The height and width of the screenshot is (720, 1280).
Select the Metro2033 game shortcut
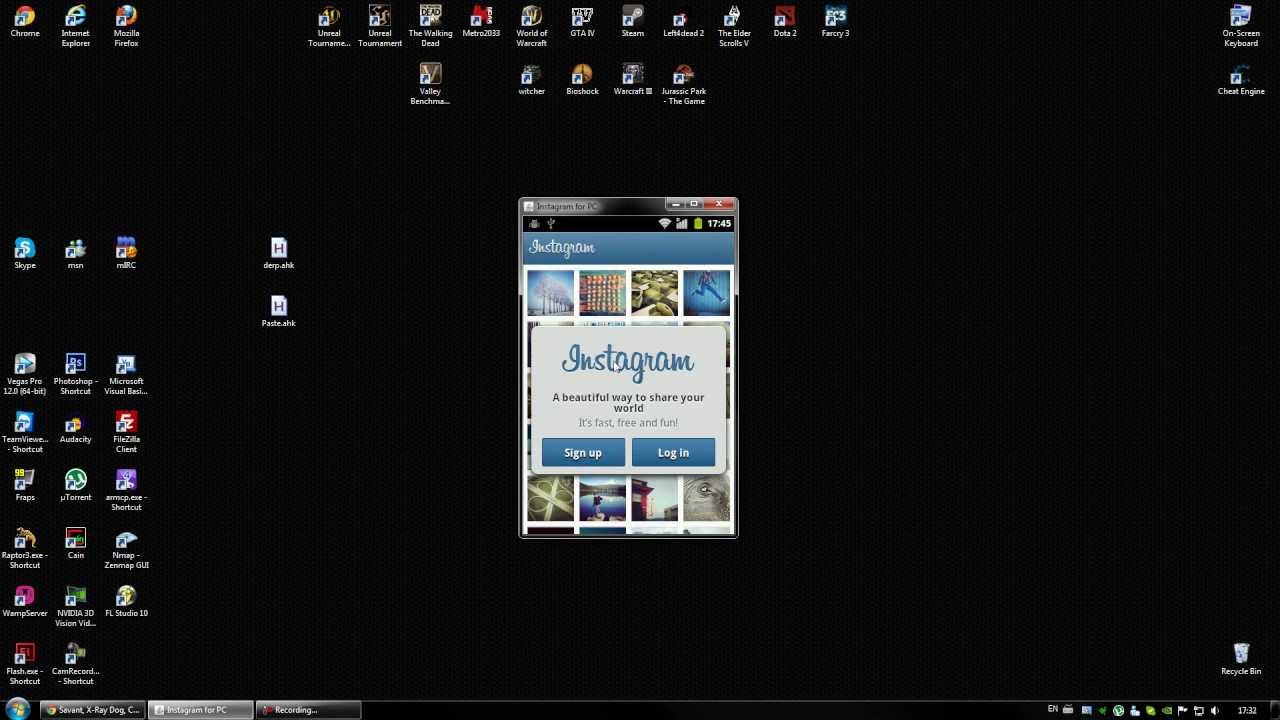(x=481, y=22)
